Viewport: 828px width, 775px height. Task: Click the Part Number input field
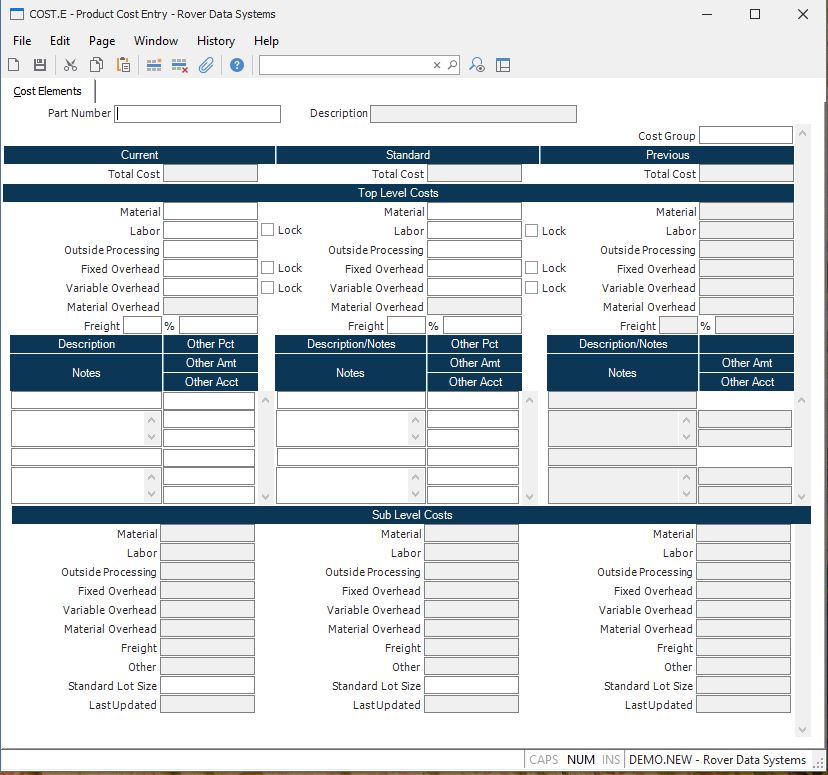(198, 114)
